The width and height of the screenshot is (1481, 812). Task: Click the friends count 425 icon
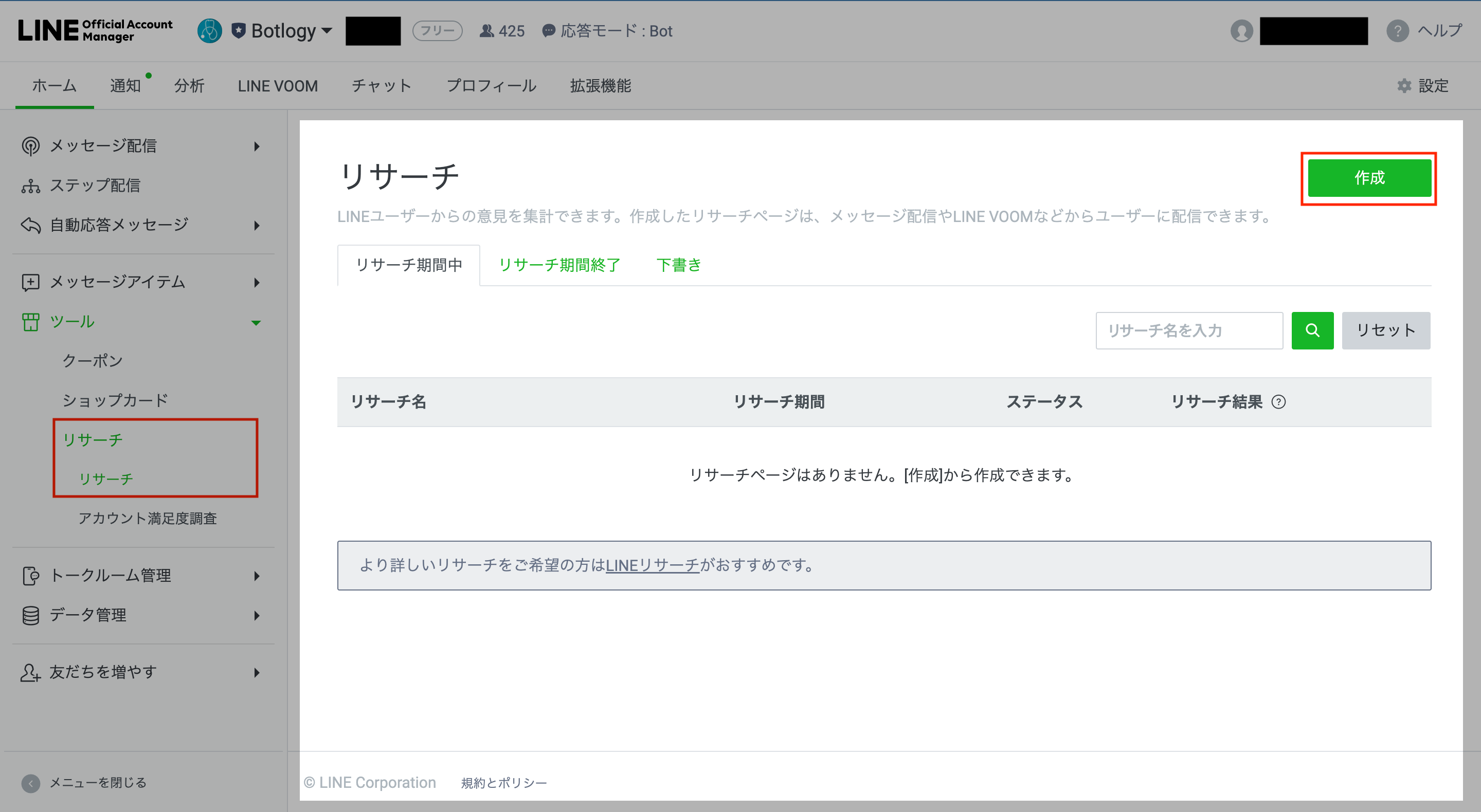click(x=486, y=31)
